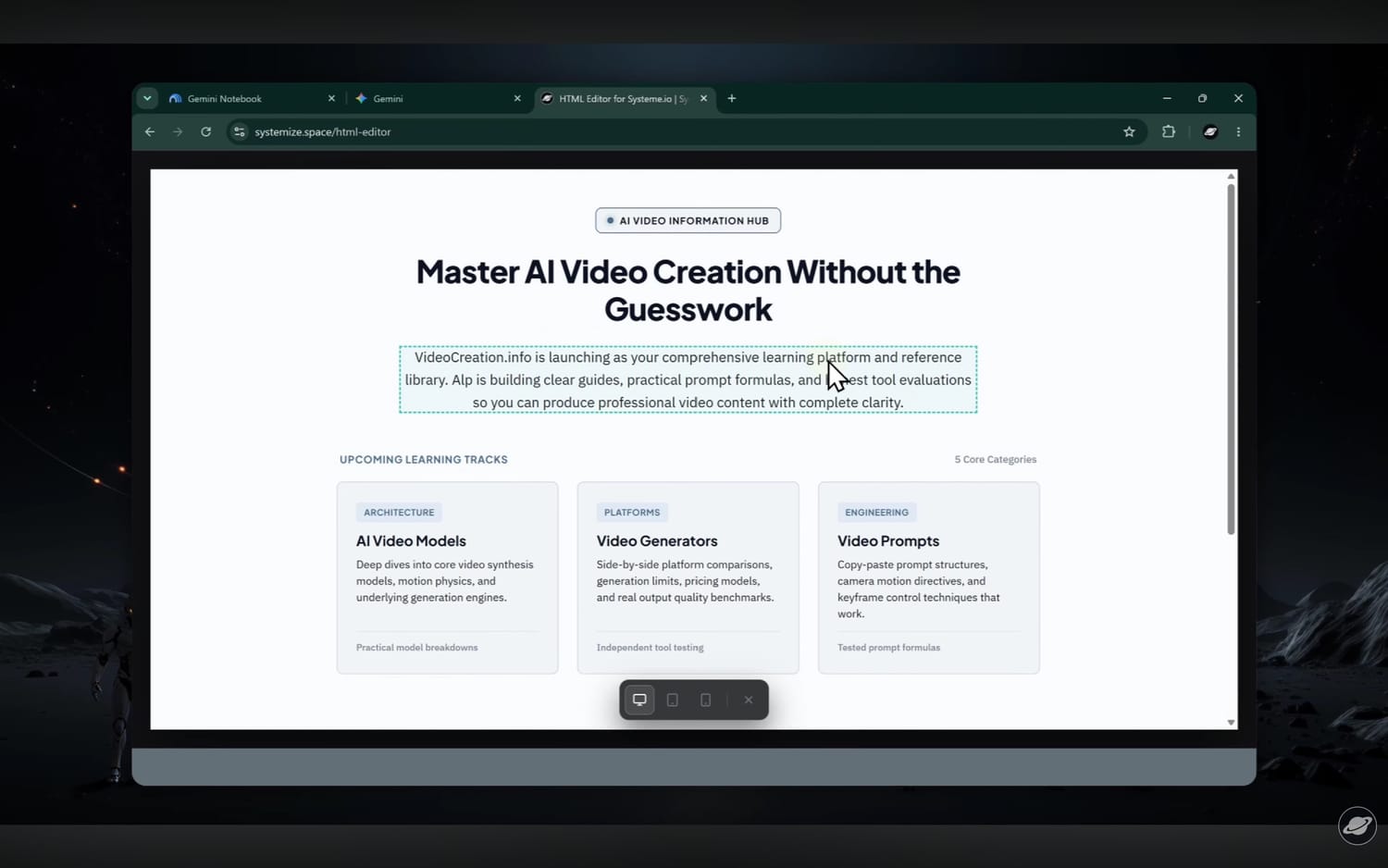Expand the tab search dropdown
This screenshot has width=1388, height=868.
[147, 98]
